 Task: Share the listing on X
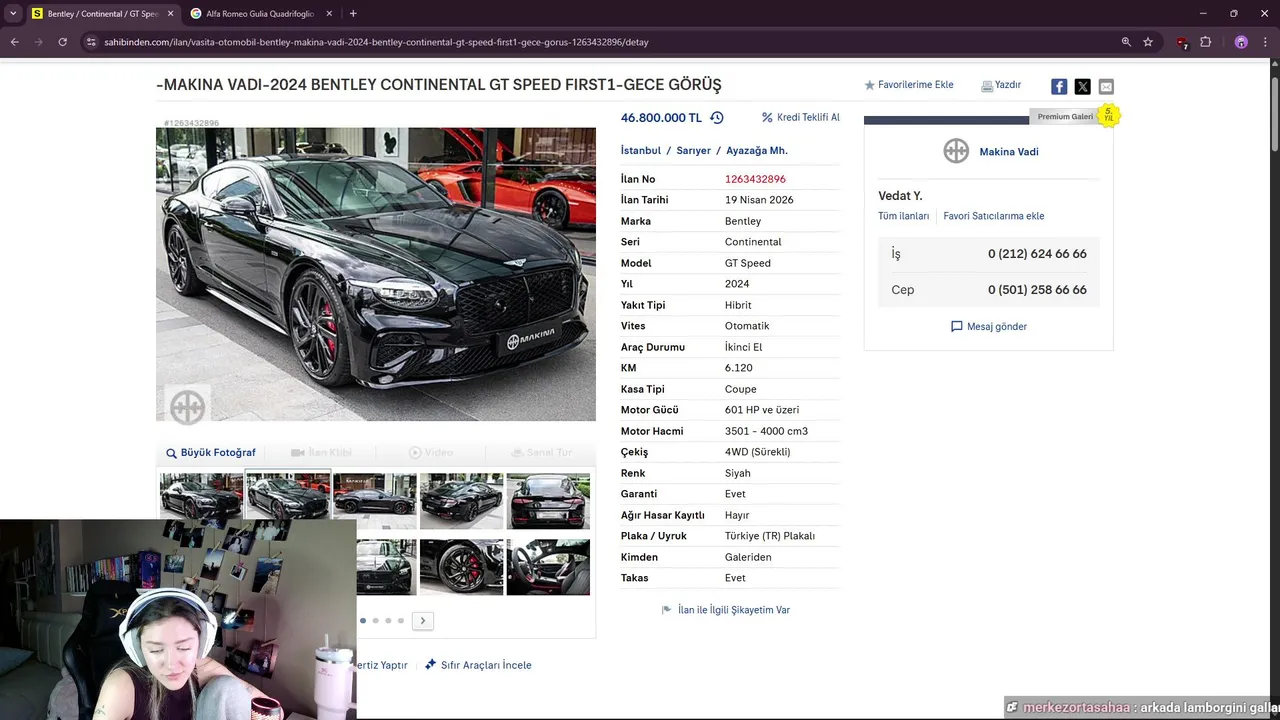[1082, 87]
